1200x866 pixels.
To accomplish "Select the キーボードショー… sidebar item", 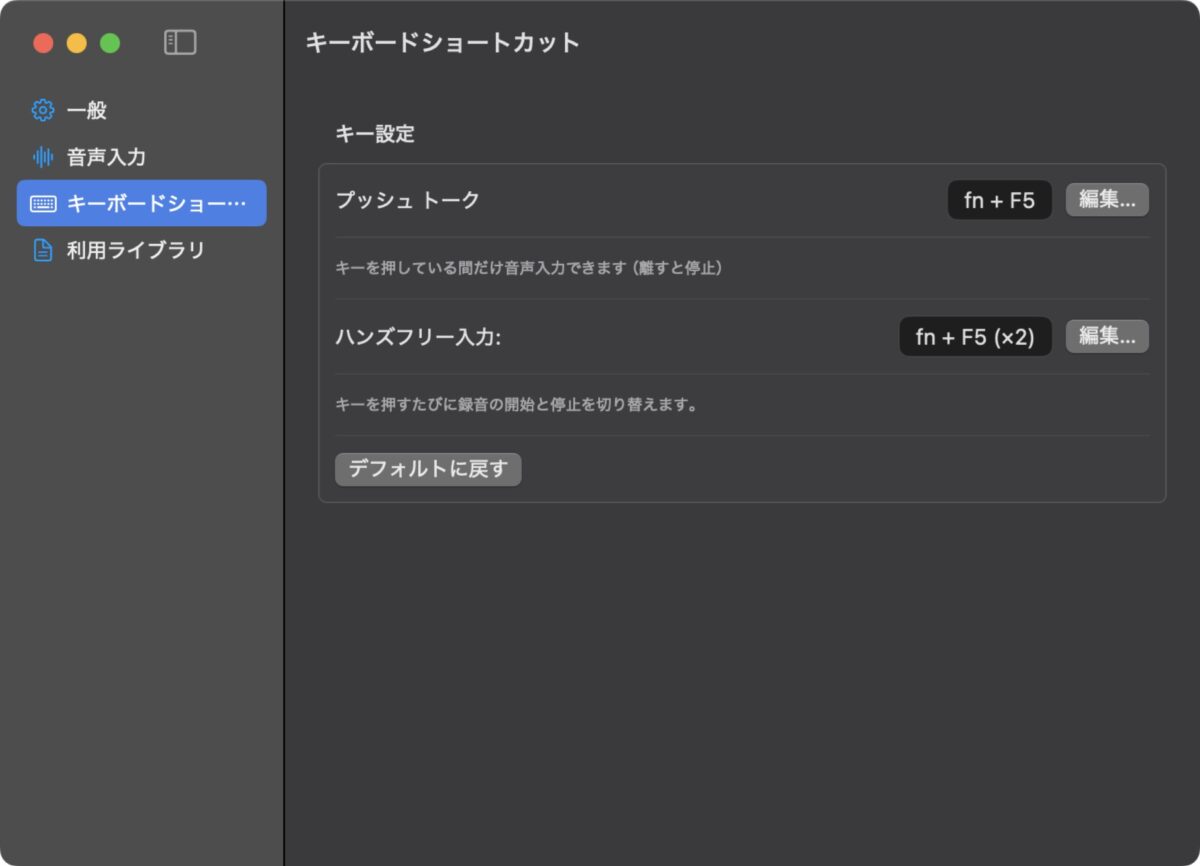I will pos(142,203).
